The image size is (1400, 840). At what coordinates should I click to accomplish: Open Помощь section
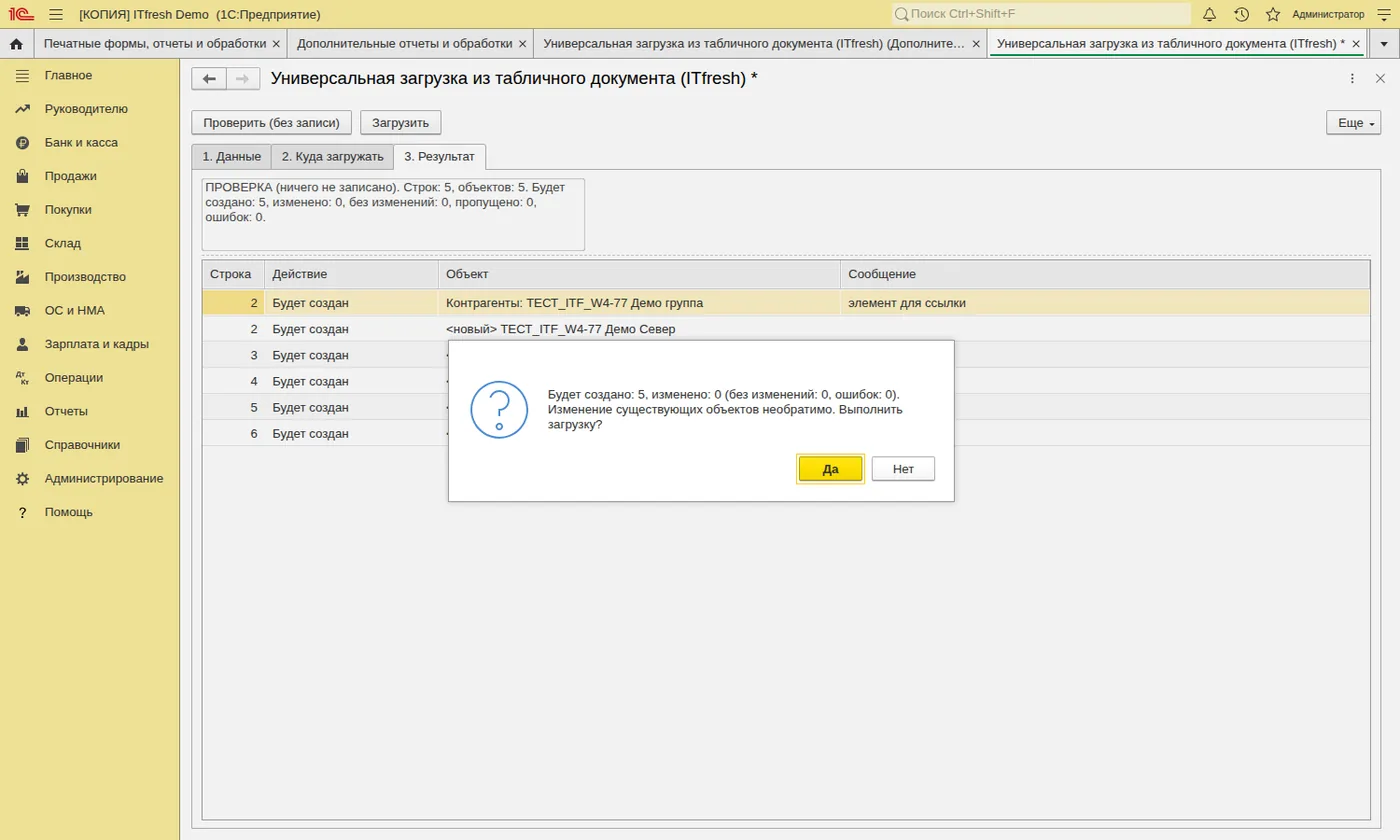(x=68, y=512)
